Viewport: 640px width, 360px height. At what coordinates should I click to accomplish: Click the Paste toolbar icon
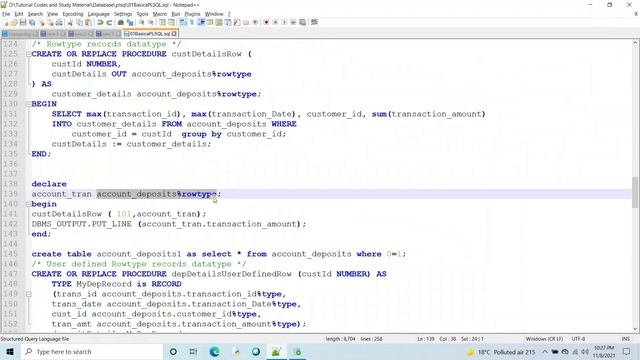tap(88, 22)
